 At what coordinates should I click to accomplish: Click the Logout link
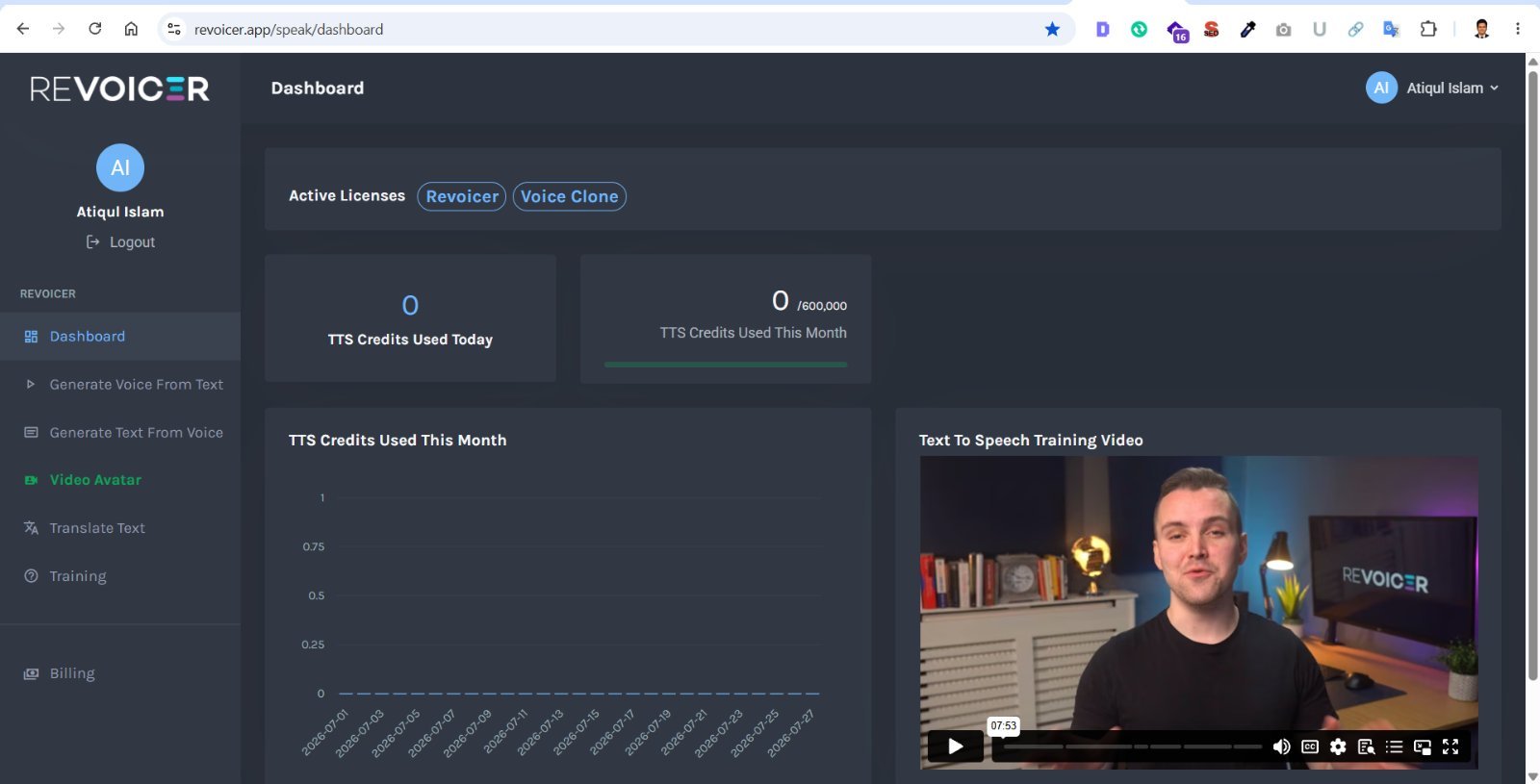(x=120, y=242)
